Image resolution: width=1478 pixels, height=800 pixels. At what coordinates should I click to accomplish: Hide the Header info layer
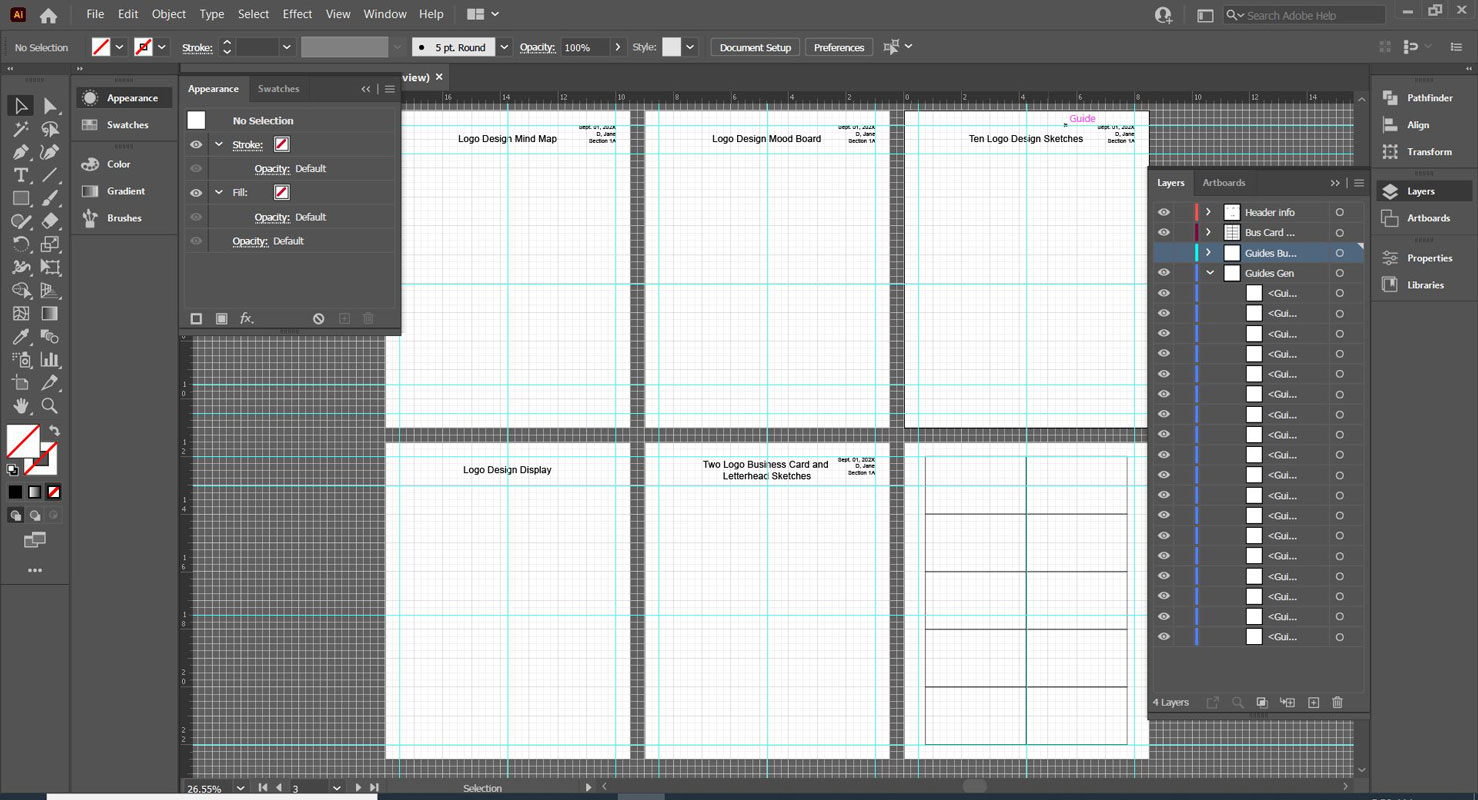[1164, 212]
